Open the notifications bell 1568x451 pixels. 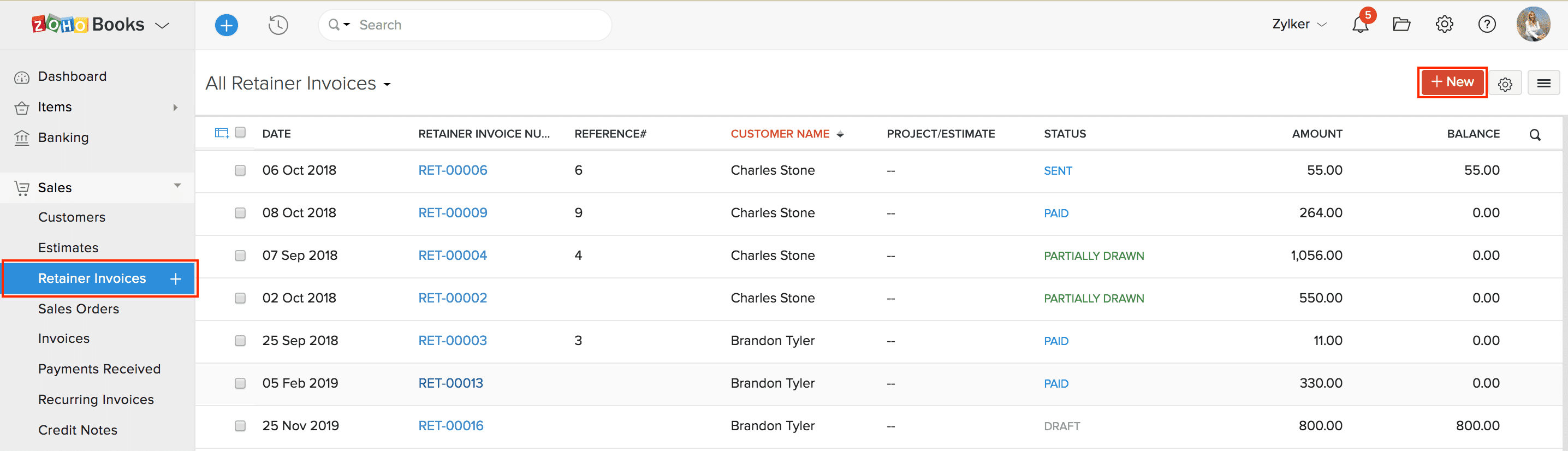[x=1360, y=25]
